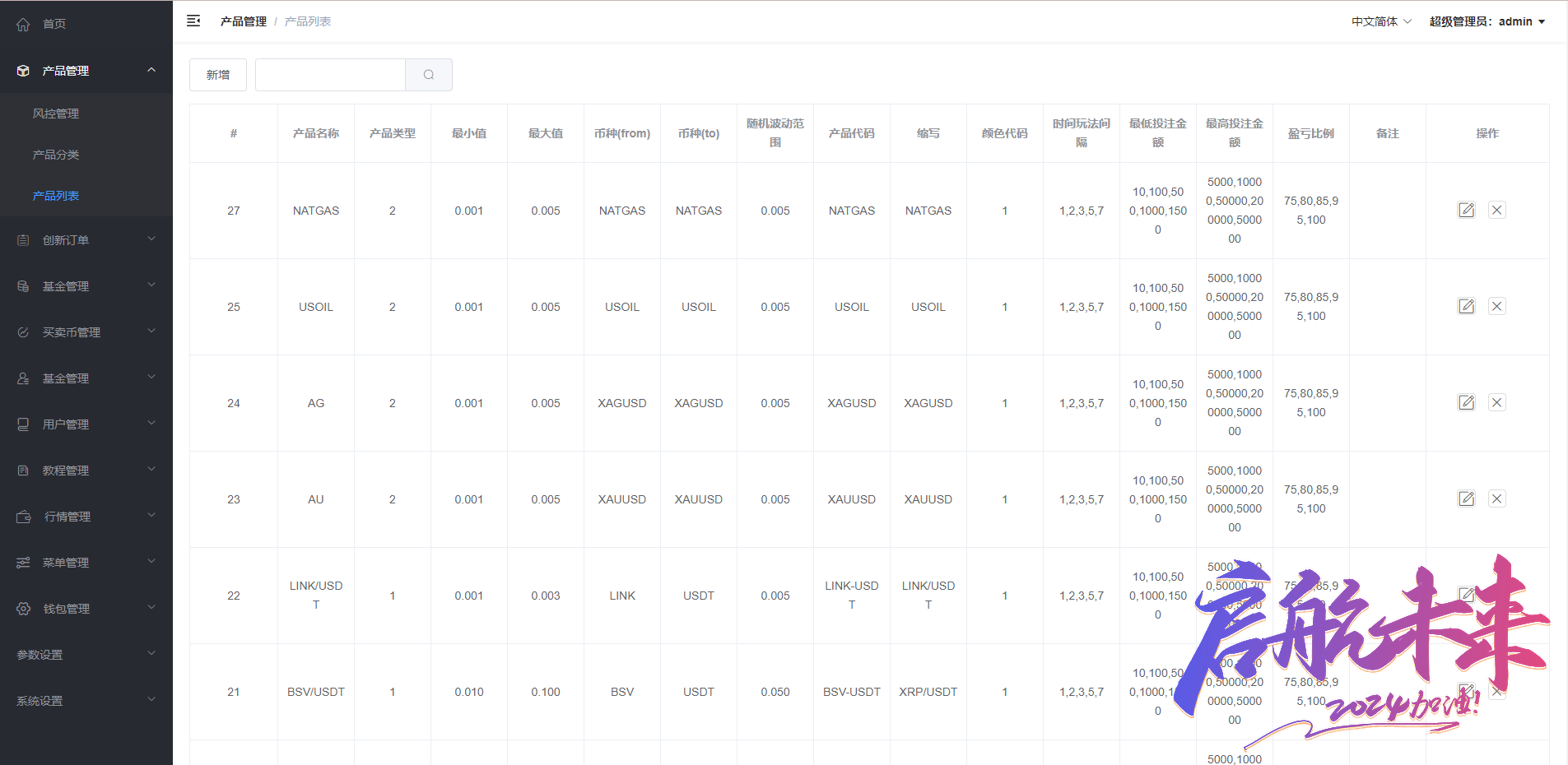
Task: Click row number 27 cell
Action: 234,211
